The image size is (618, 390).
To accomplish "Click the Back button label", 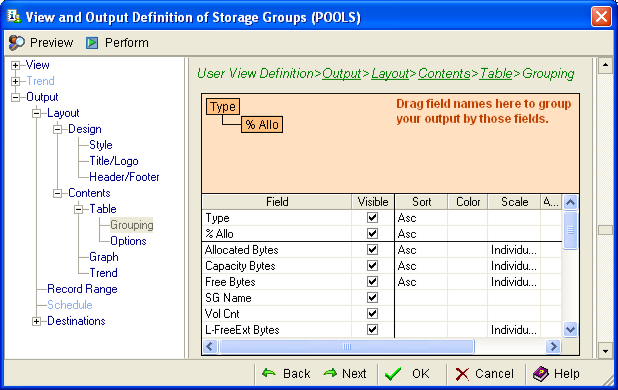I will pyautogui.click(x=297, y=373).
